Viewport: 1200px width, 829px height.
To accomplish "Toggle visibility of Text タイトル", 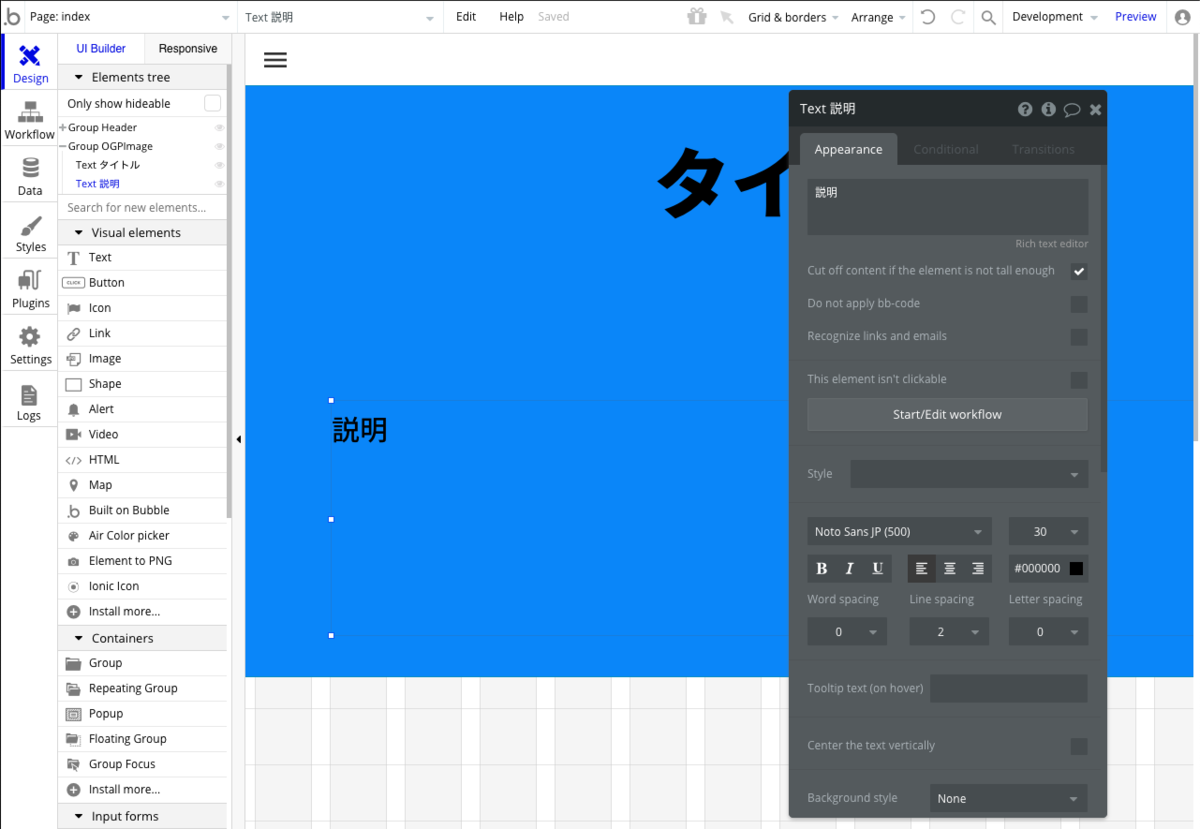I will point(219,166).
